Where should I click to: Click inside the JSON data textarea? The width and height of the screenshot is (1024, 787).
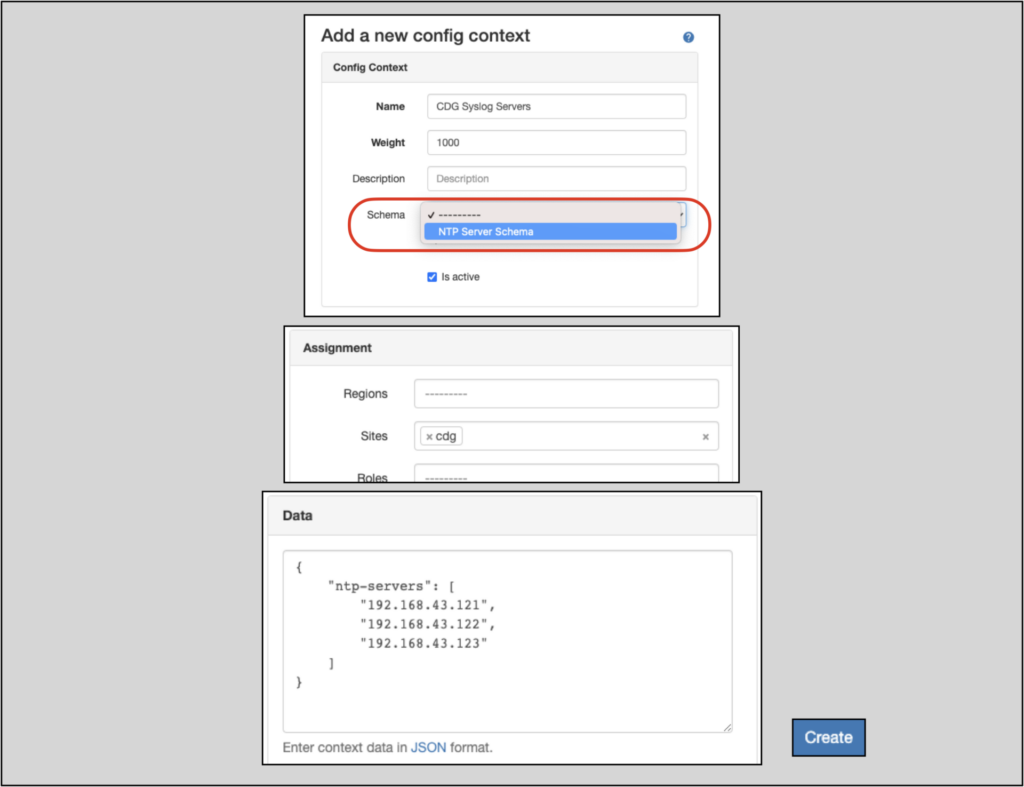tap(507, 641)
